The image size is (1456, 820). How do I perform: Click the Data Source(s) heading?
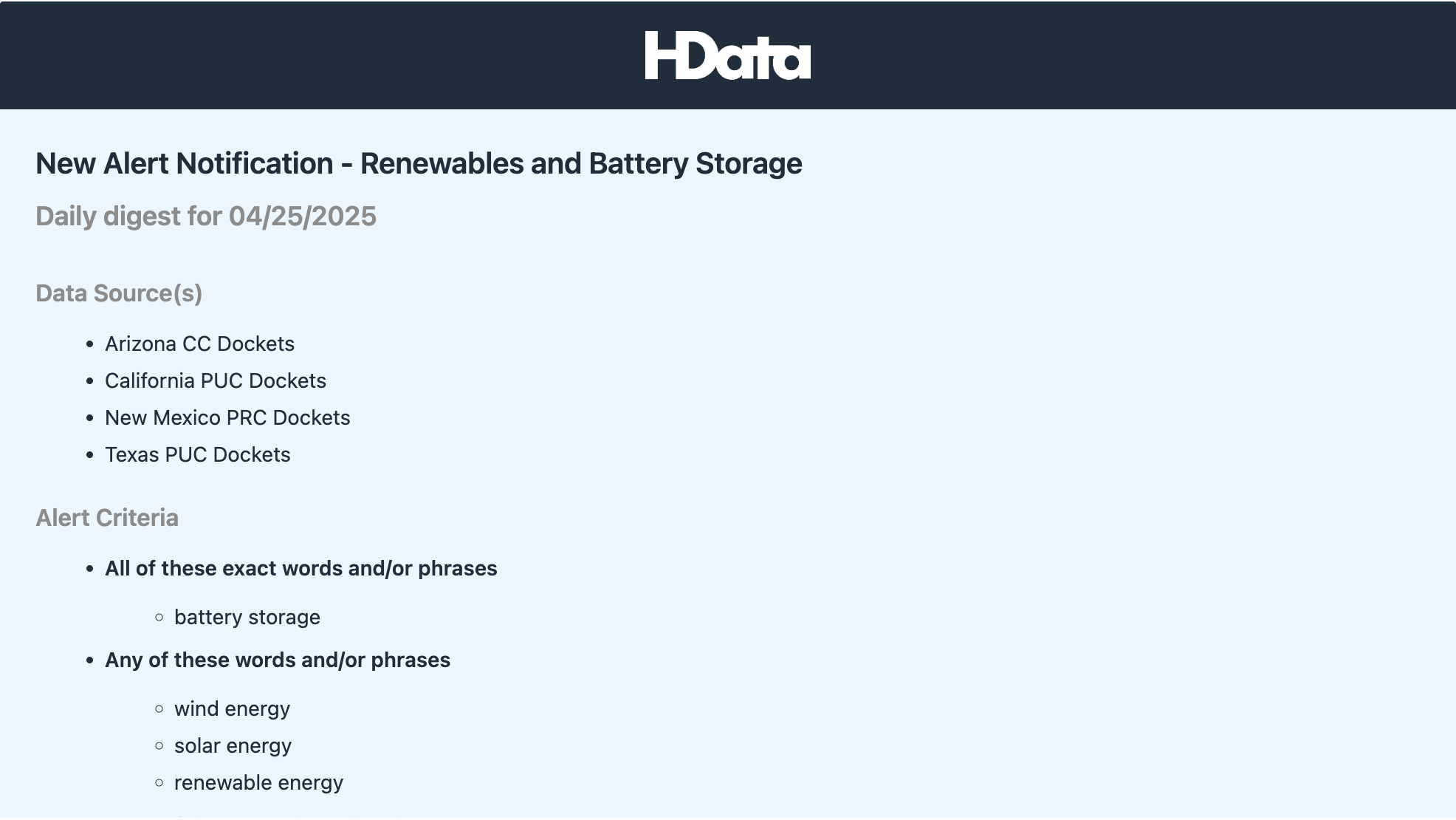point(119,293)
